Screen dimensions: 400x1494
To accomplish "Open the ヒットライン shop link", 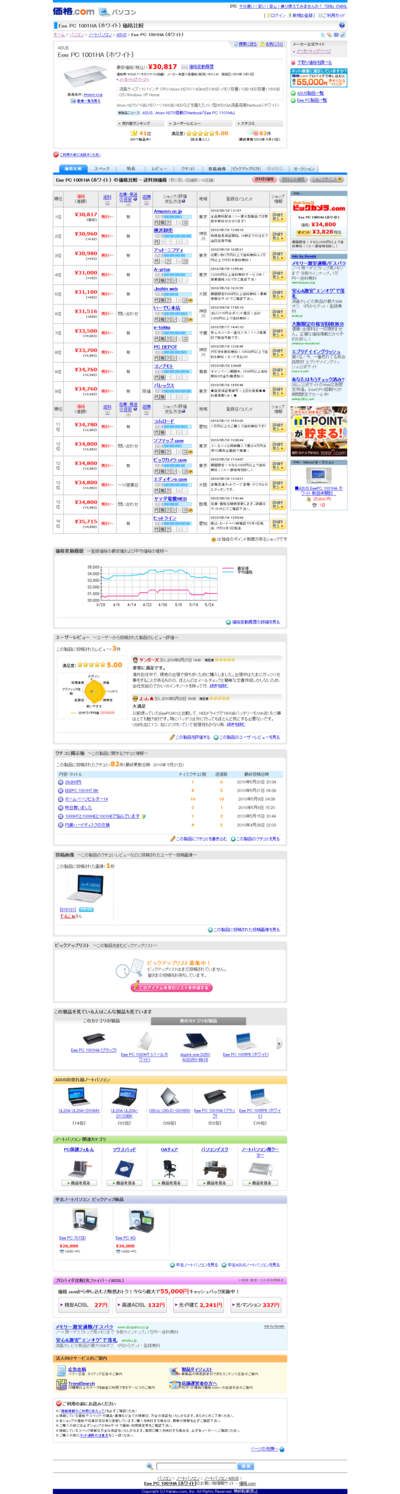I will (x=165, y=517).
